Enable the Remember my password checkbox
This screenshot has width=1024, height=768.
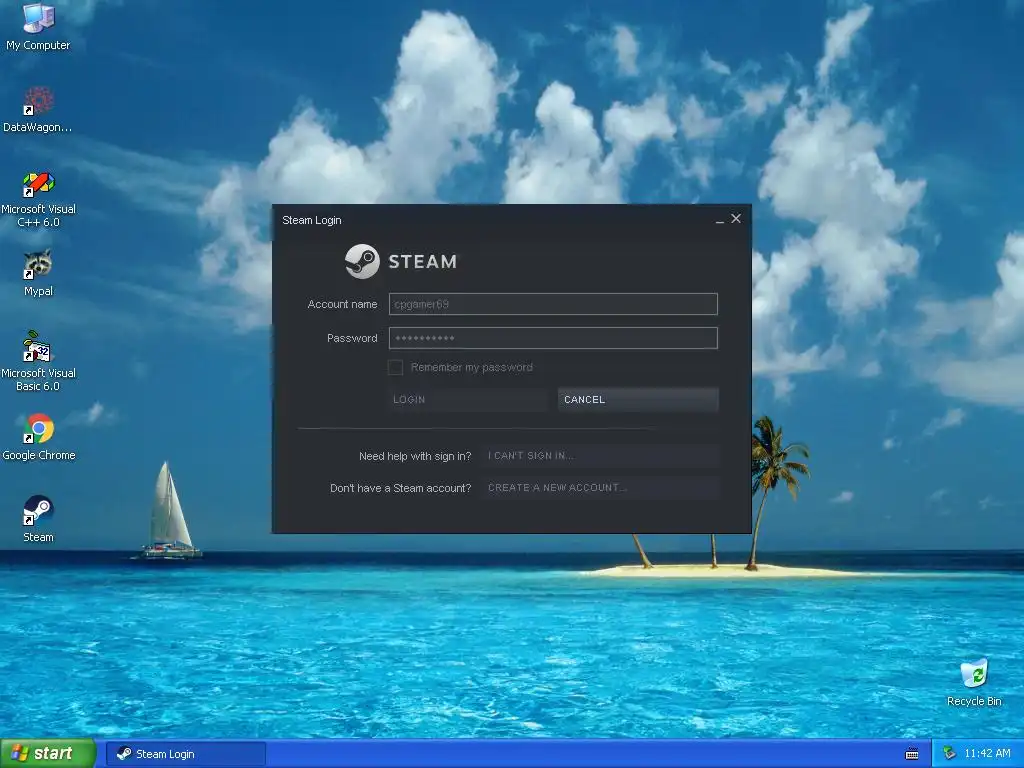[x=395, y=367]
